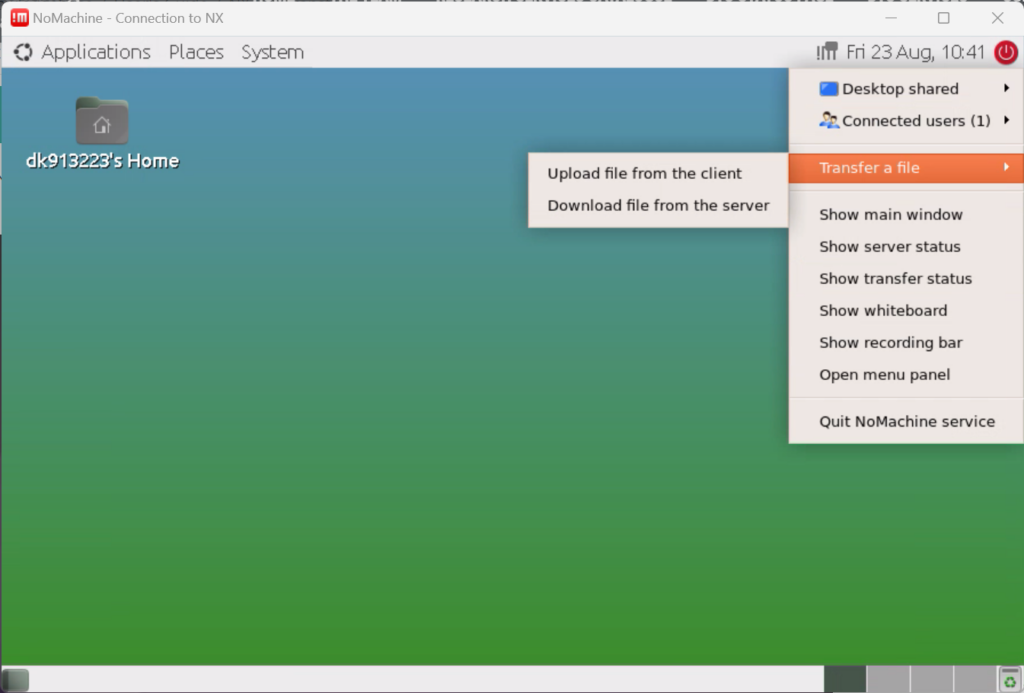Click the Trash icon in bottom panel
Screen dimensions: 1024x693
(1010, 678)
